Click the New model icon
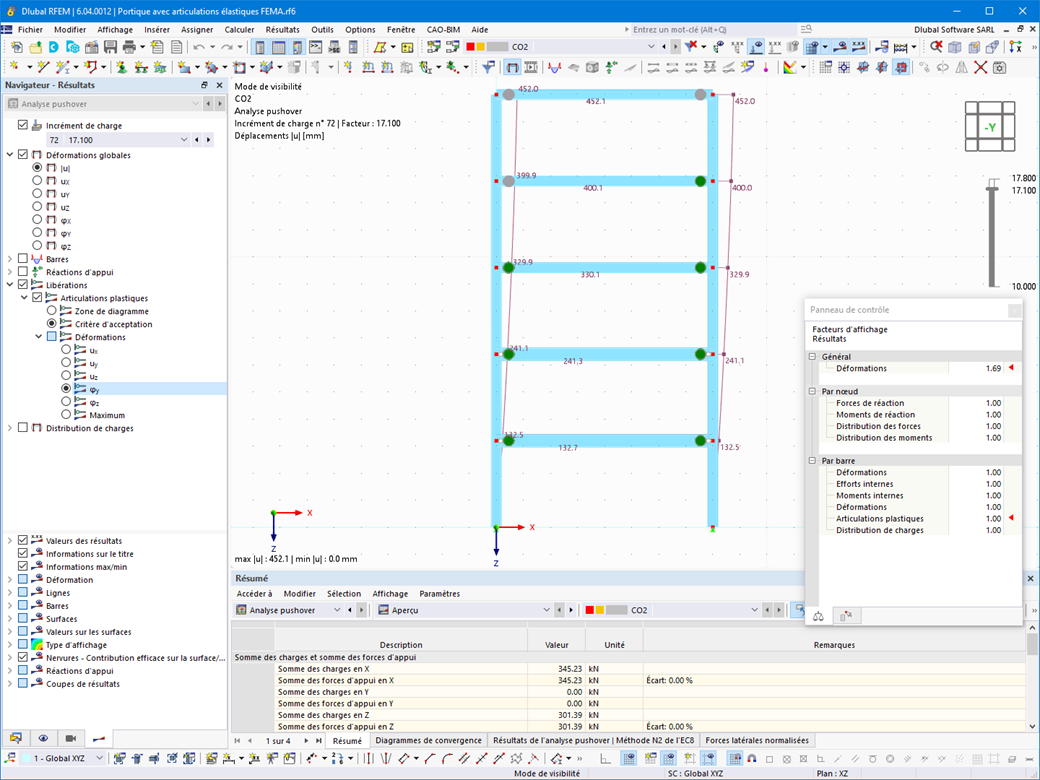Screen dimensions: 1040x780 click(17, 47)
